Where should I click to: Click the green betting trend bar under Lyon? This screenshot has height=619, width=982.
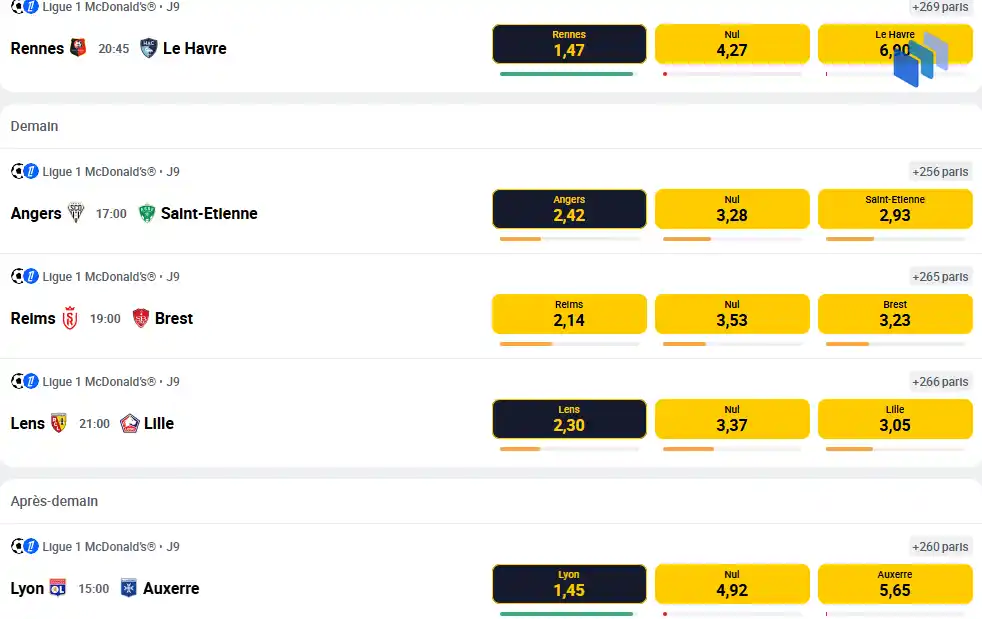[x=566, y=613]
